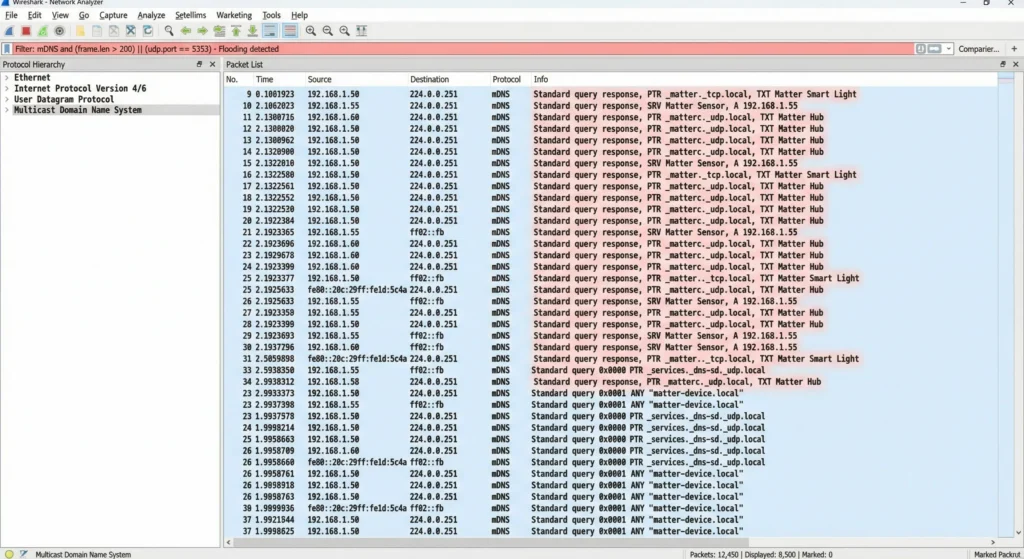Apply the display filter with the arrow button
The image size is (1024, 559).
tap(935, 49)
